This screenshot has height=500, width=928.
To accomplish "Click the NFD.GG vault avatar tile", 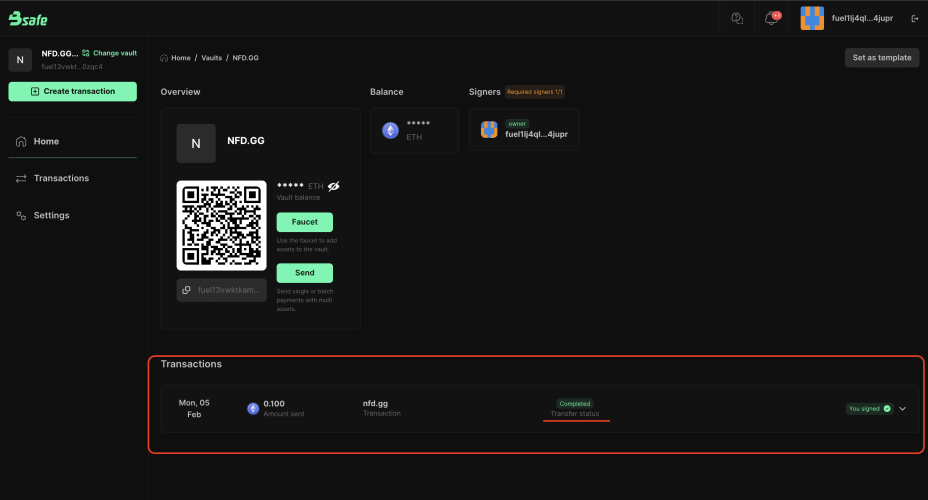I will tap(196, 143).
